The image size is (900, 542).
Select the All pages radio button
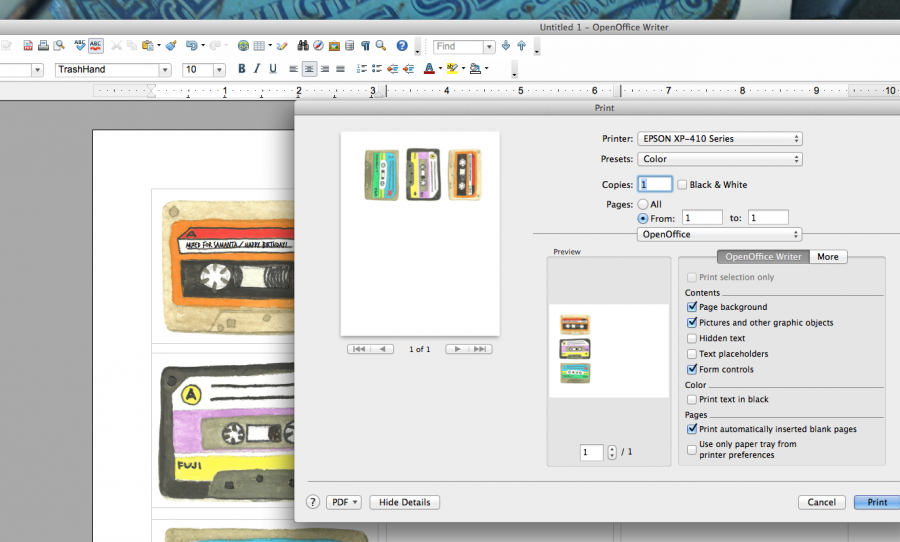click(x=643, y=204)
